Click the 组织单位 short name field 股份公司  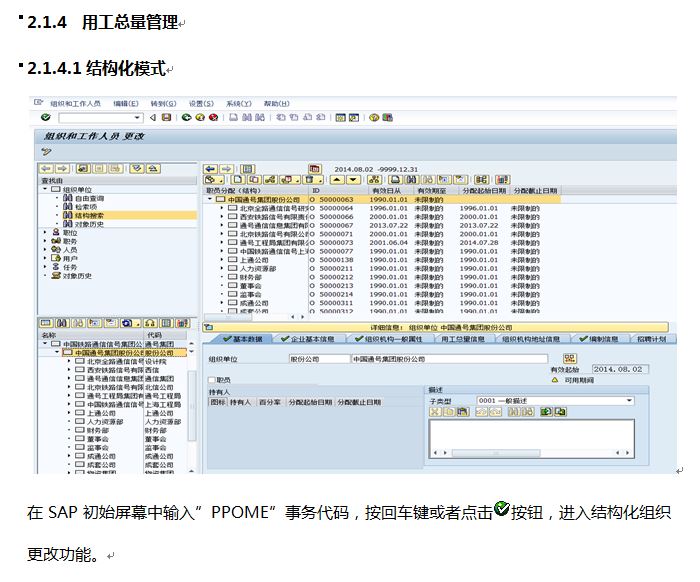(x=319, y=359)
